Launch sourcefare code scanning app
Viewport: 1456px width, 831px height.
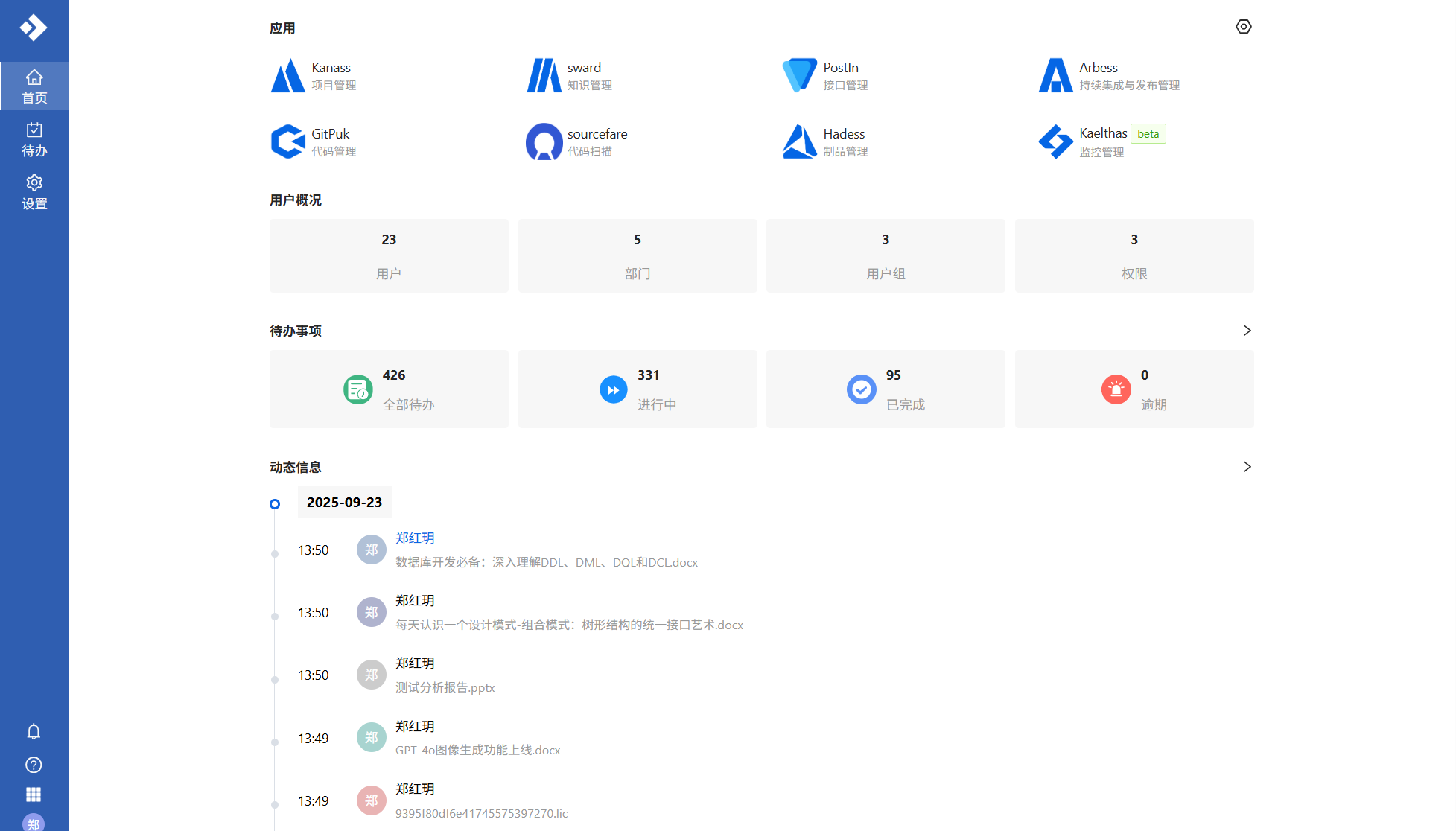click(x=577, y=141)
